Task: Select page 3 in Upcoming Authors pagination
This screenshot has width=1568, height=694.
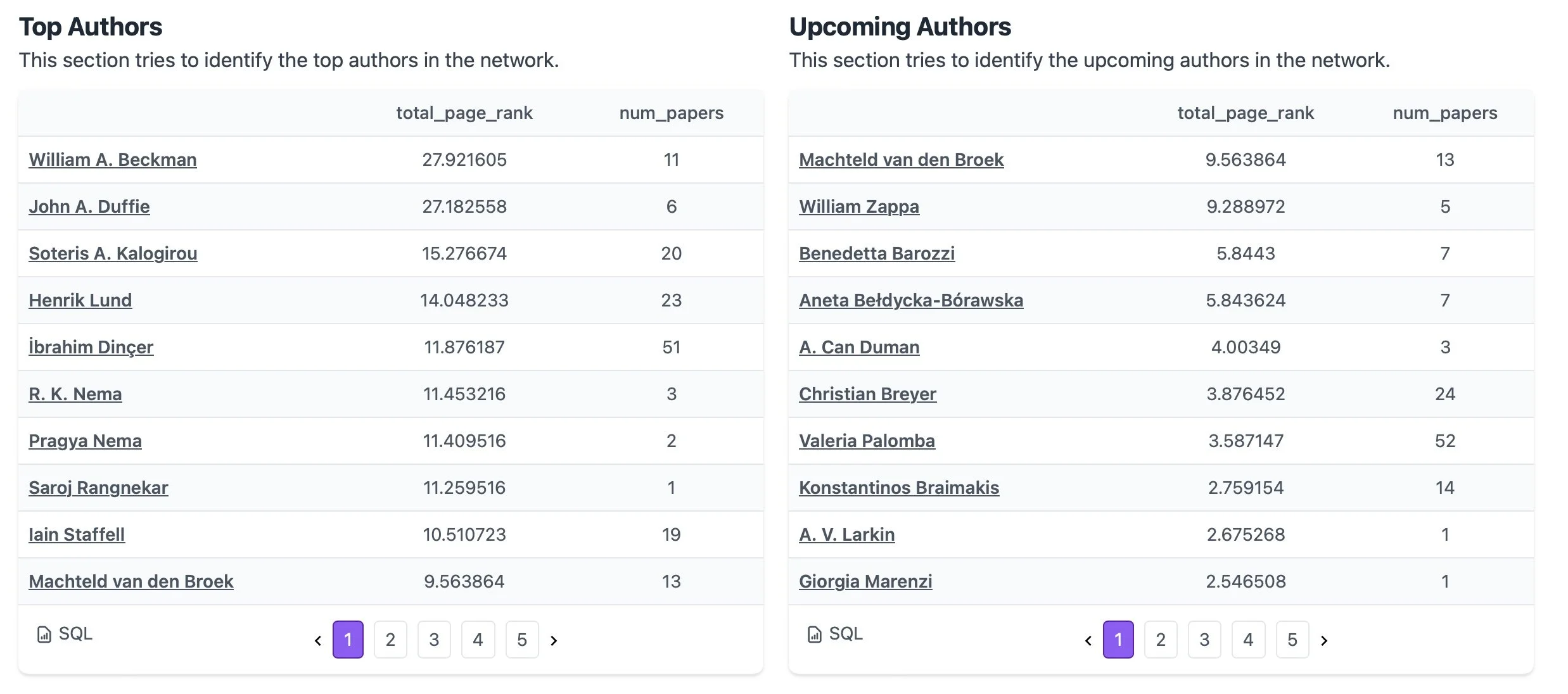Action: [1204, 640]
